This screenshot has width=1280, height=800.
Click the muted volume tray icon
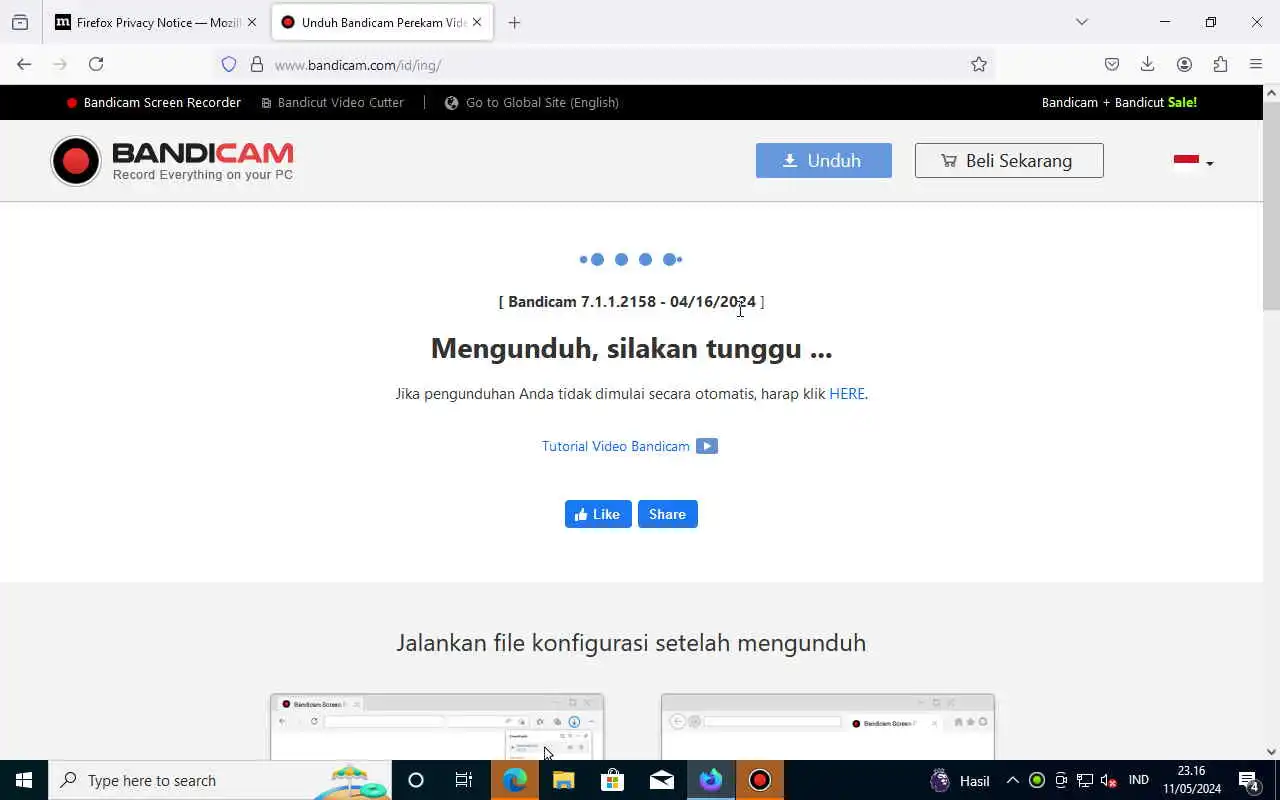coord(1108,780)
